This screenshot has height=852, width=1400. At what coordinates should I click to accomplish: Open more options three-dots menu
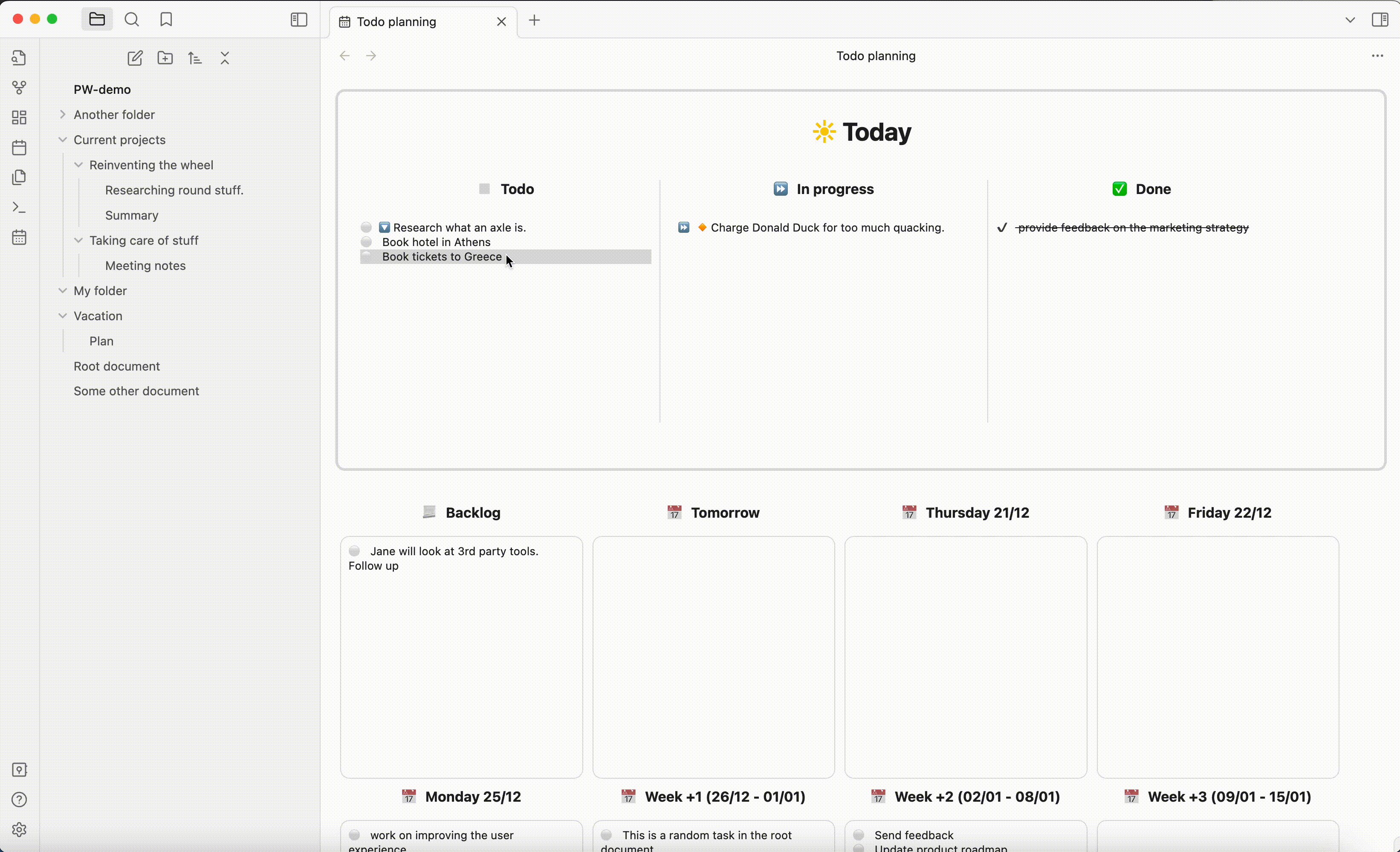1377,56
